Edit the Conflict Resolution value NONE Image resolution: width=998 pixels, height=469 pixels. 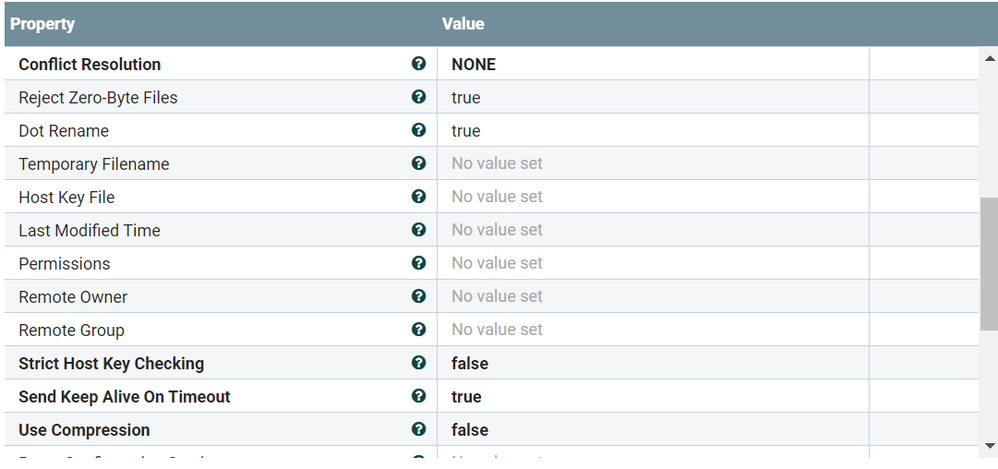tap(653, 64)
